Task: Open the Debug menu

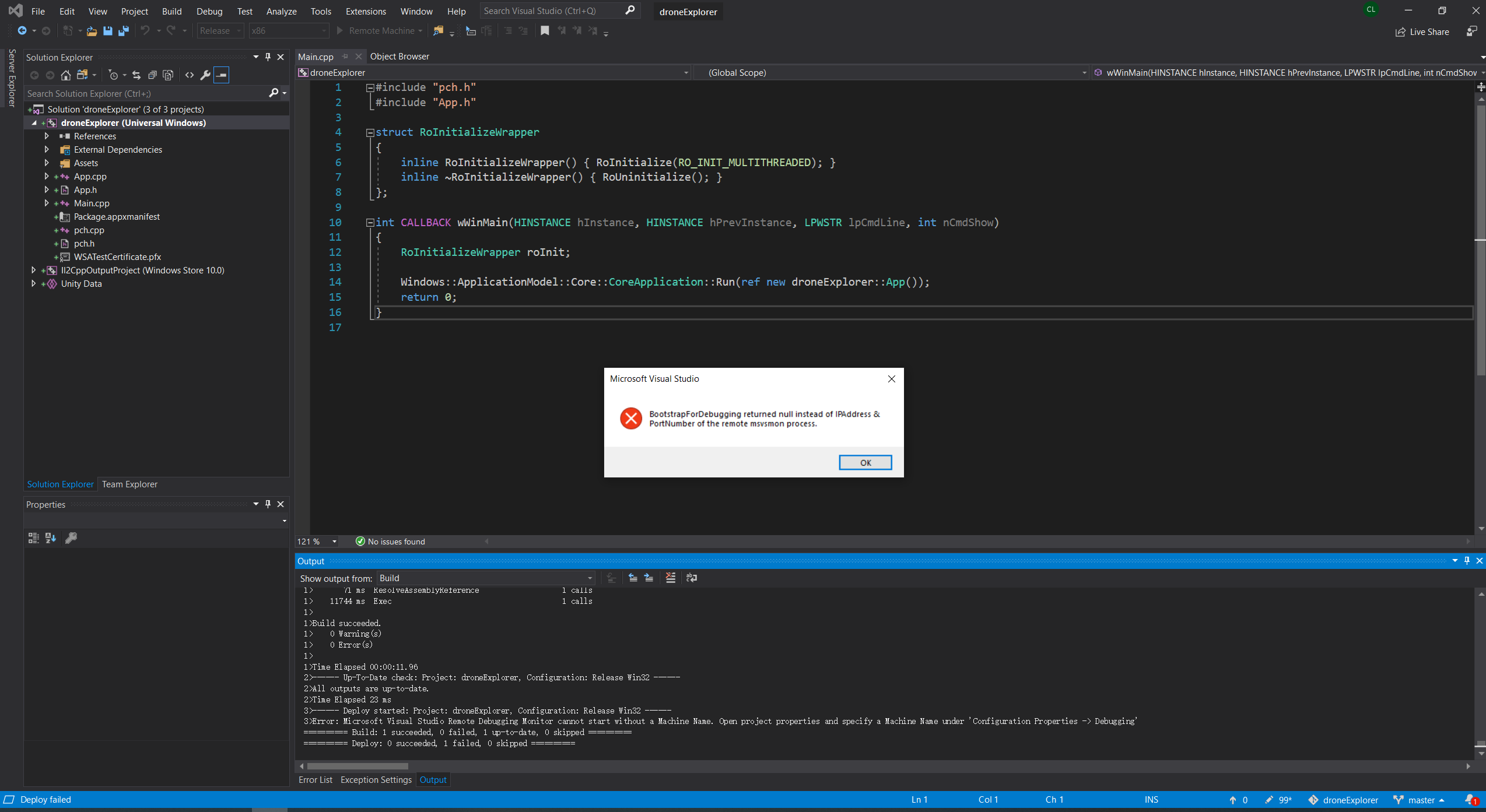Action: (207, 11)
